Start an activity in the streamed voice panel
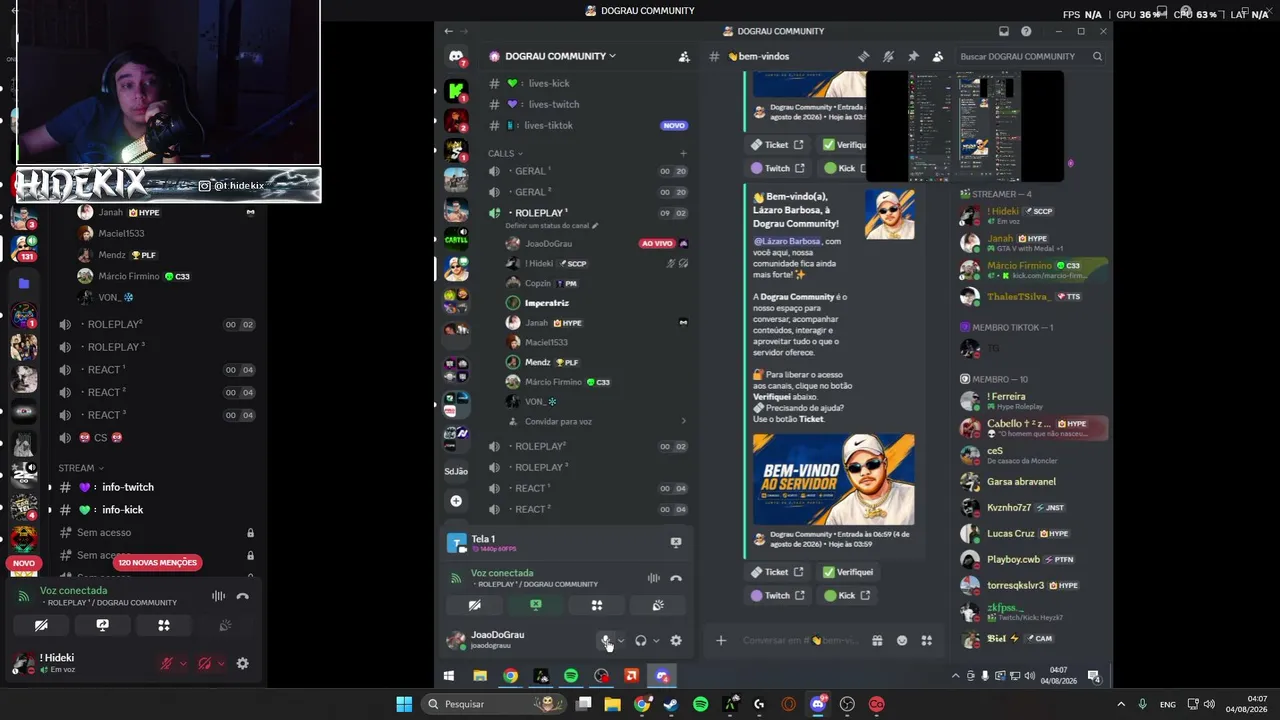This screenshot has width=1280, height=720. [597, 605]
